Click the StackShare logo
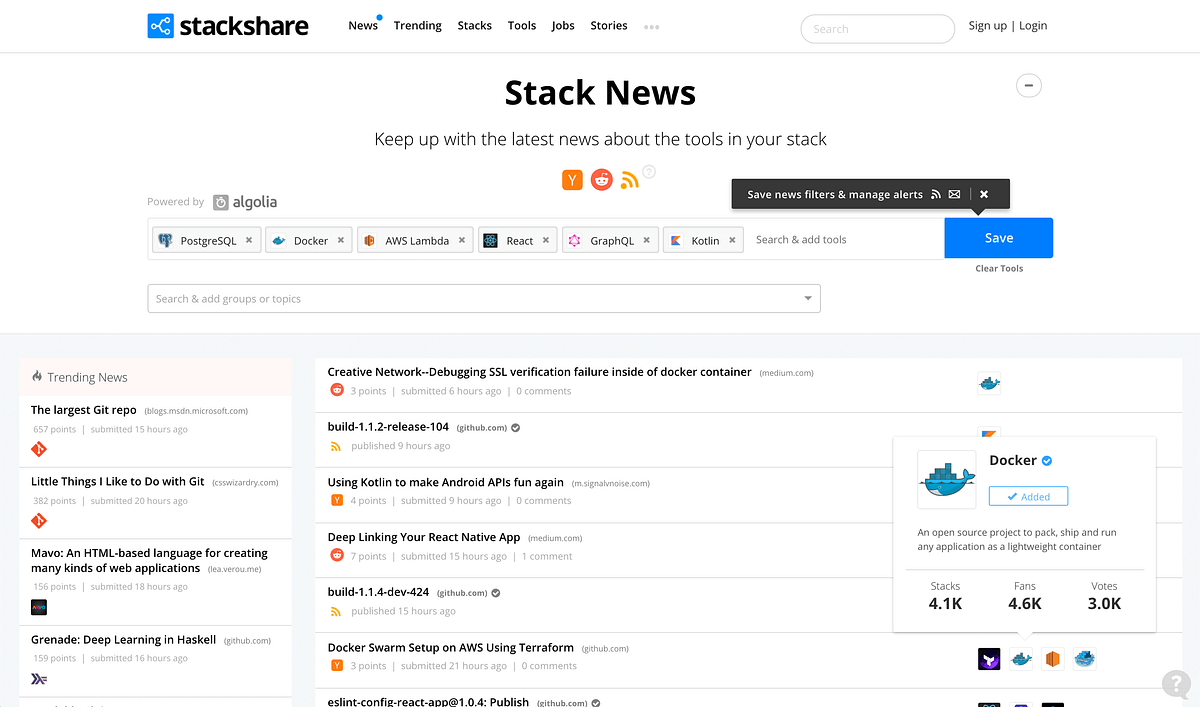 click(x=227, y=25)
